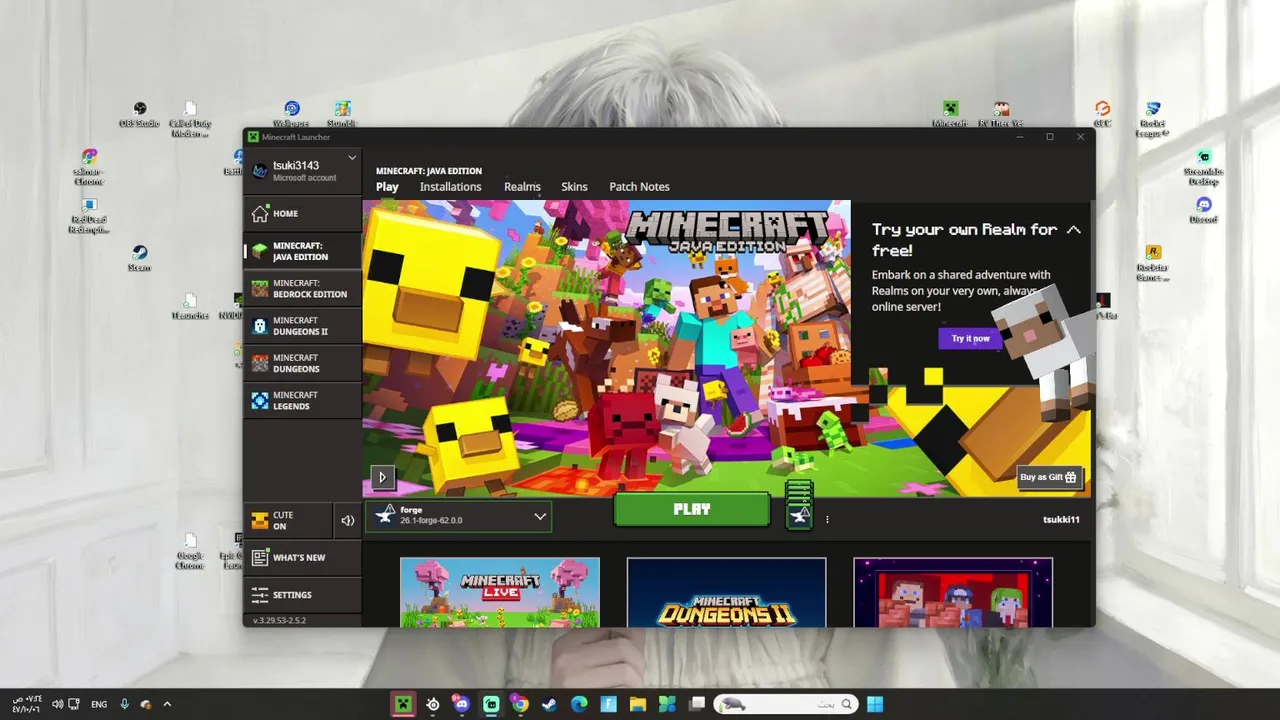Open TLauncher desktop shortcut
Viewport: 1280px width, 720px height.
coord(190,306)
